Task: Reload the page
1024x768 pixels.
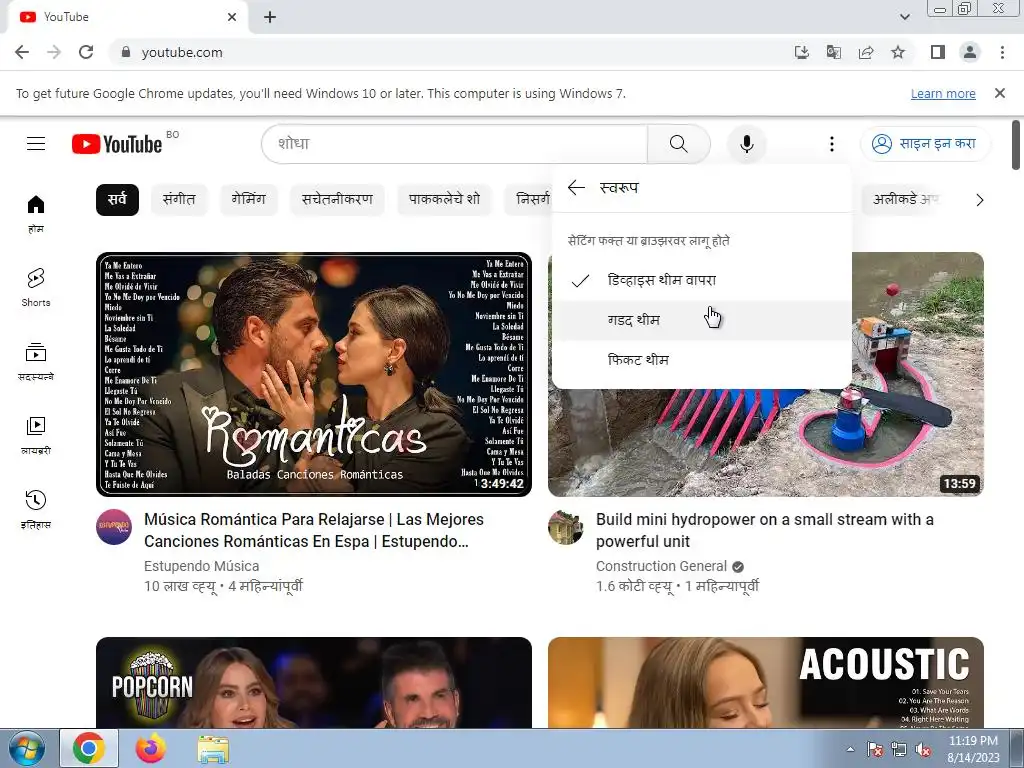Action: [x=86, y=52]
